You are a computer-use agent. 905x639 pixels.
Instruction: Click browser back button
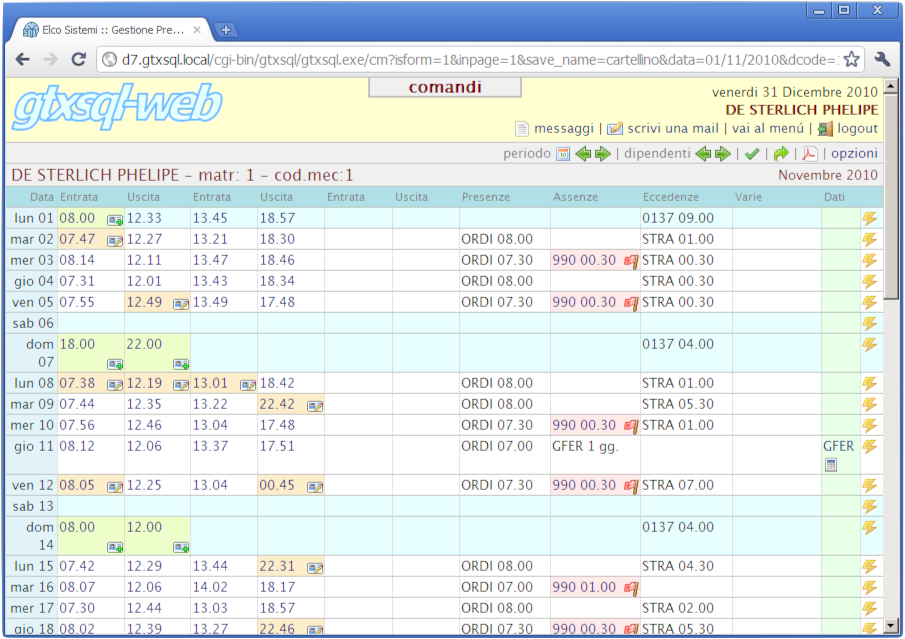point(23,59)
